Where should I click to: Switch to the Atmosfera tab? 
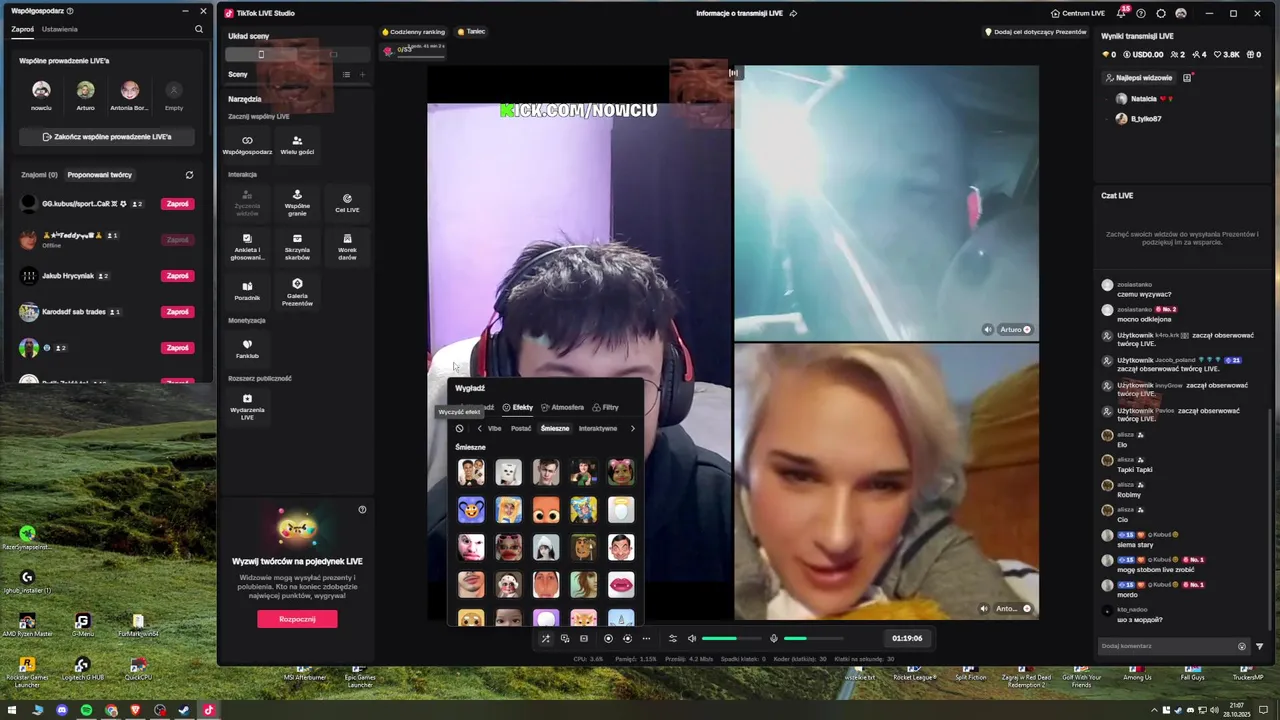point(562,407)
